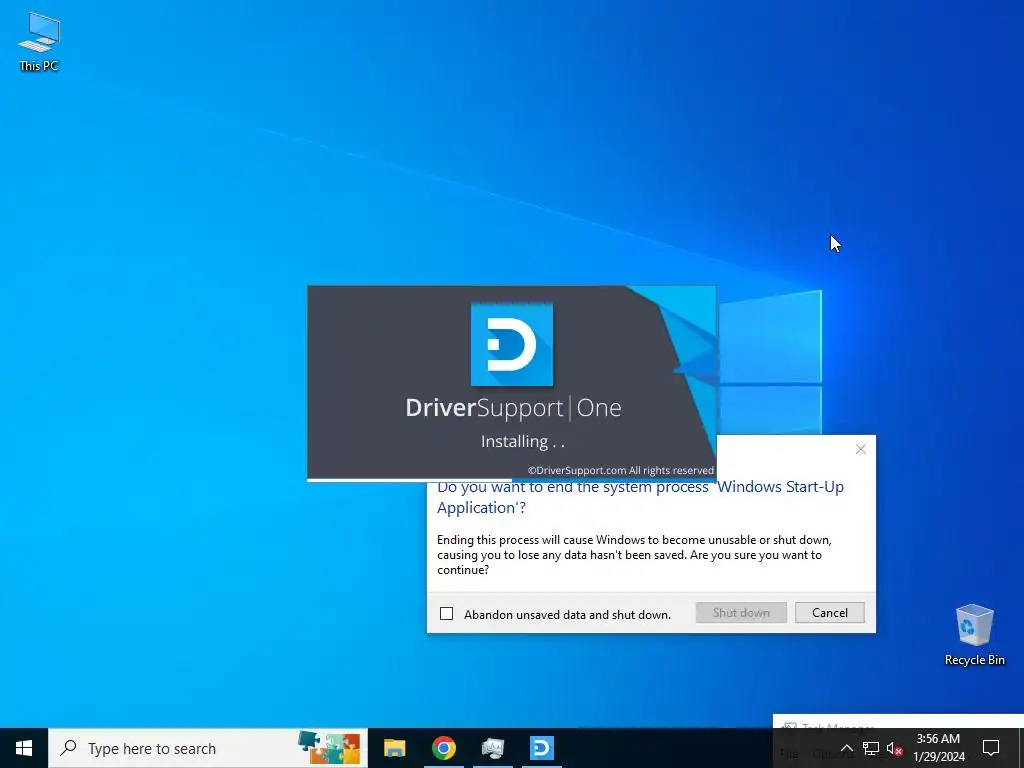Click ©DriverSupport.com All rights reserved text
The image size is (1024, 768).
(620, 470)
